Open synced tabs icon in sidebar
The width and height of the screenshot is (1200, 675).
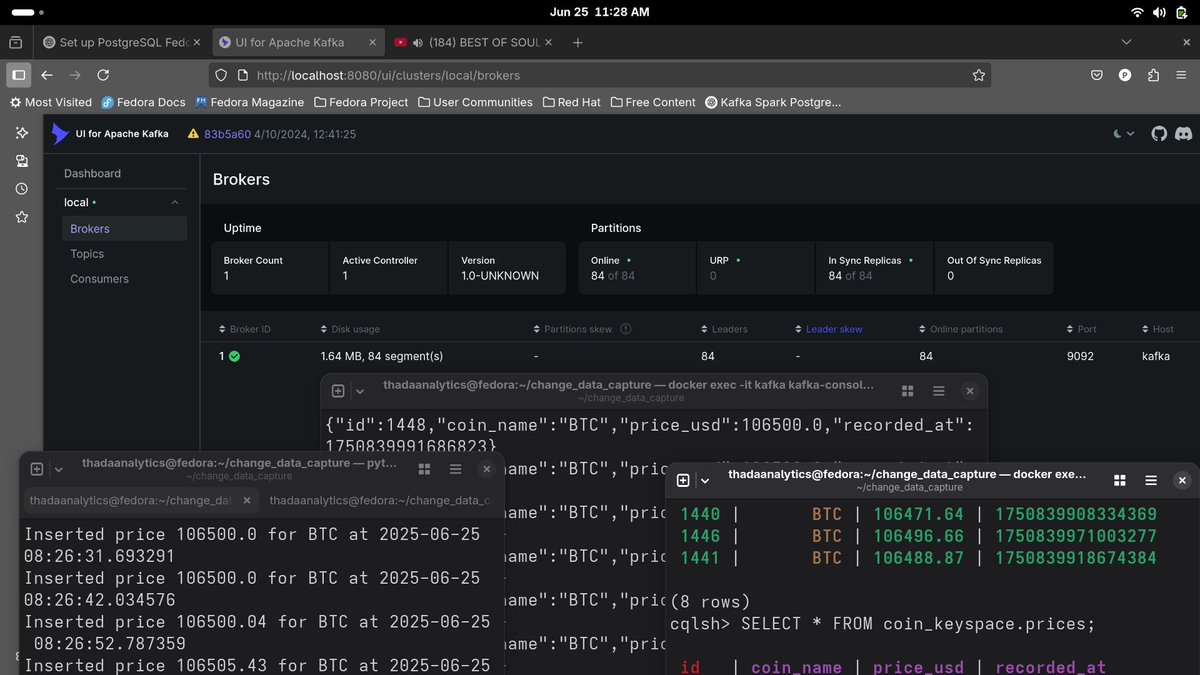[21, 161]
